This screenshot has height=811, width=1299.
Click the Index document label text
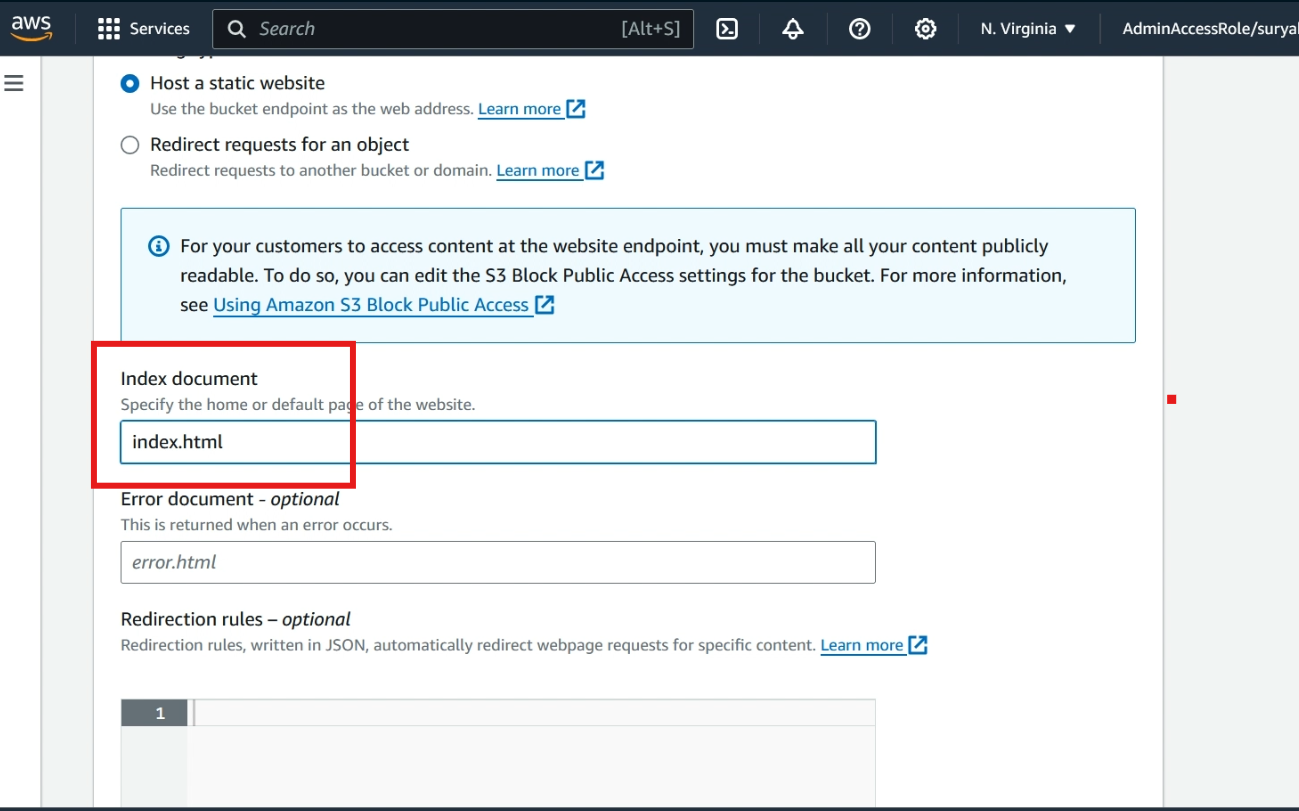pos(189,378)
